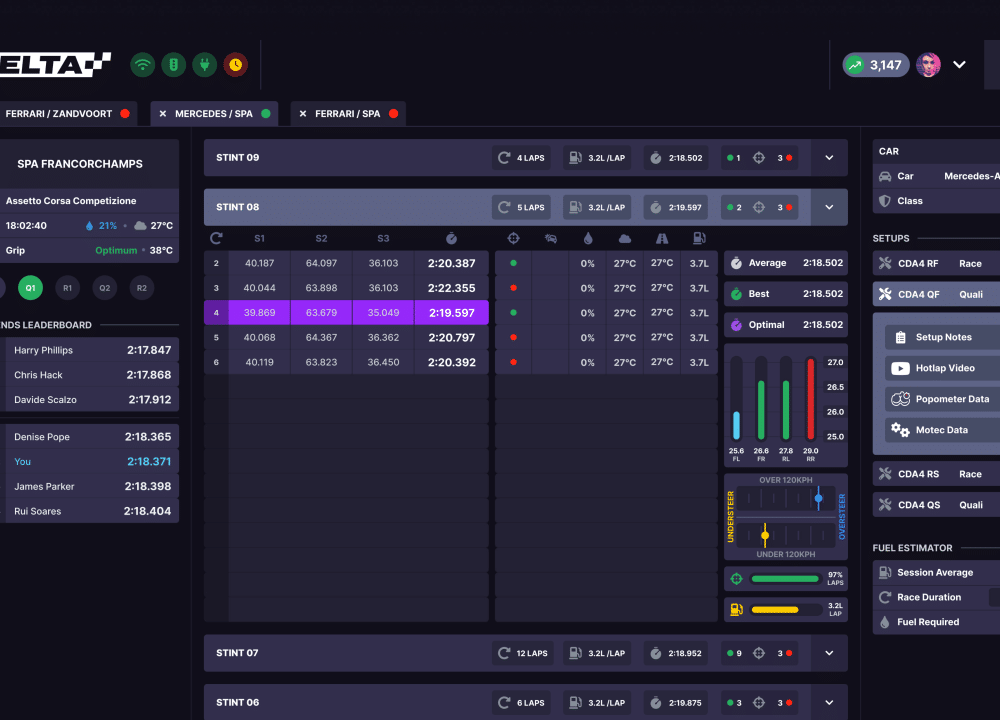The image size is (1000, 720).
Task: Select the Q2 session round button
Action: tap(104, 288)
